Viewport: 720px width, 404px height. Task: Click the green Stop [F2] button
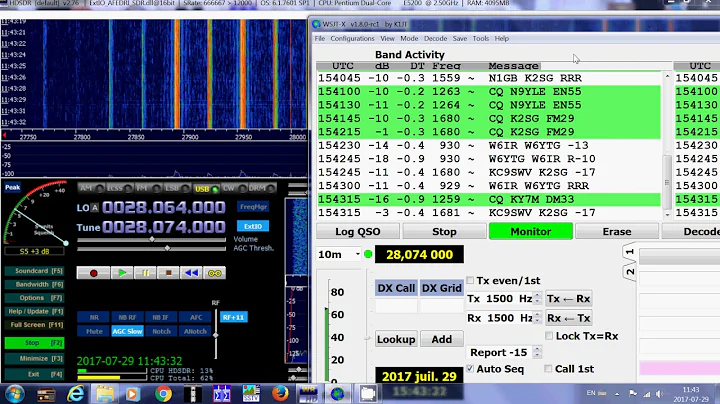(34, 342)
